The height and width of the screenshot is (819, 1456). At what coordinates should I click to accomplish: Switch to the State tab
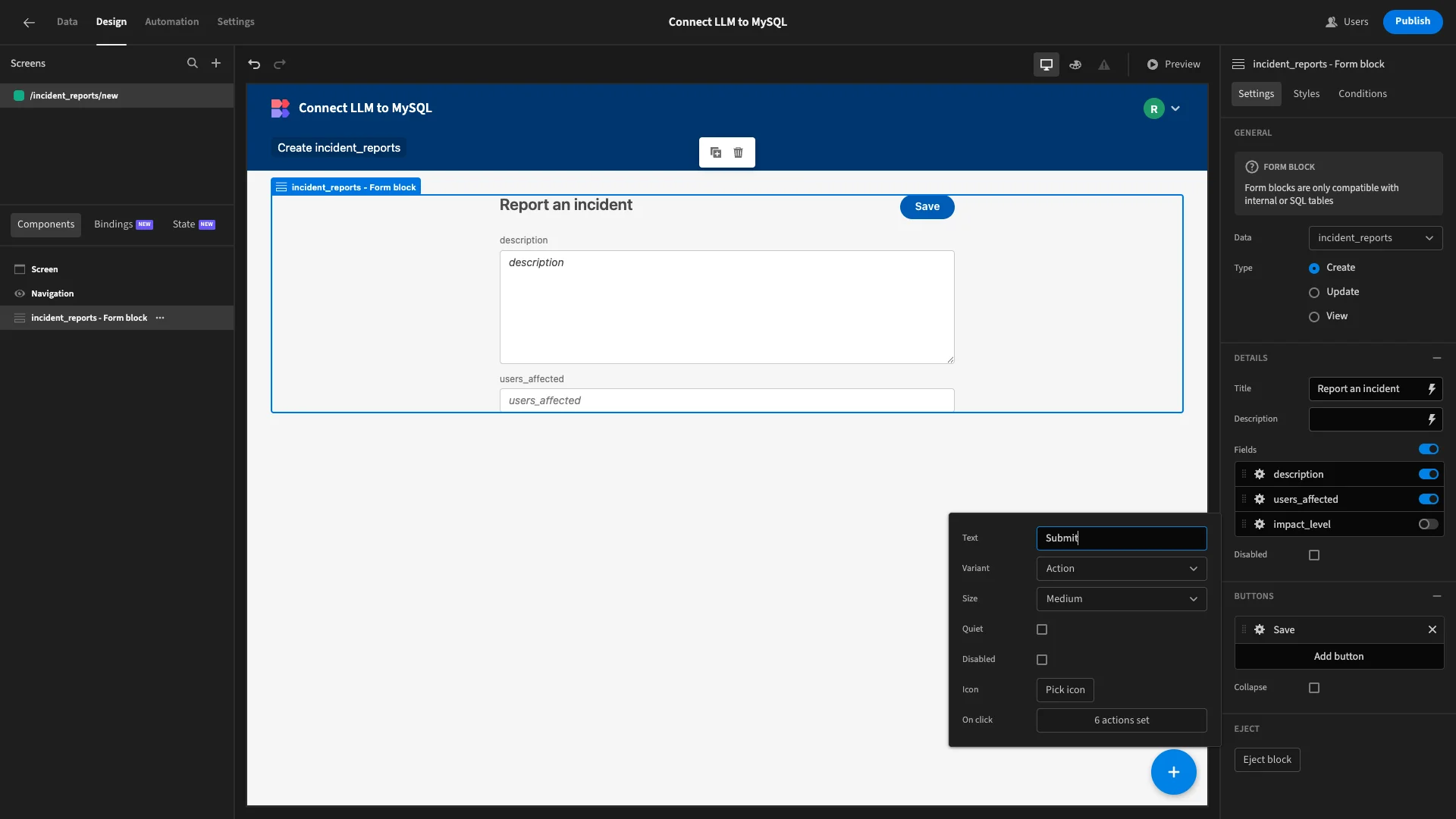click(193, 224)
